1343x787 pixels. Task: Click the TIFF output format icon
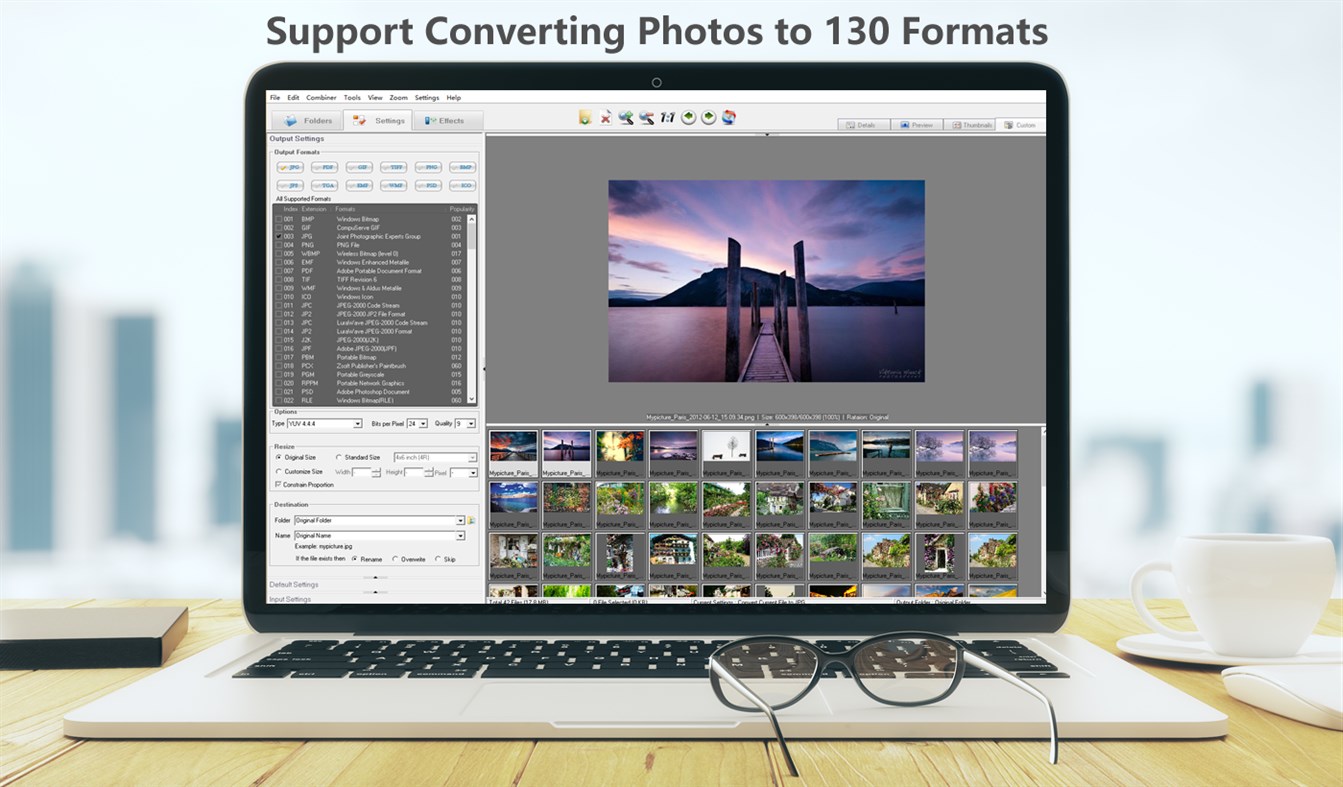[x=393, y=167]
